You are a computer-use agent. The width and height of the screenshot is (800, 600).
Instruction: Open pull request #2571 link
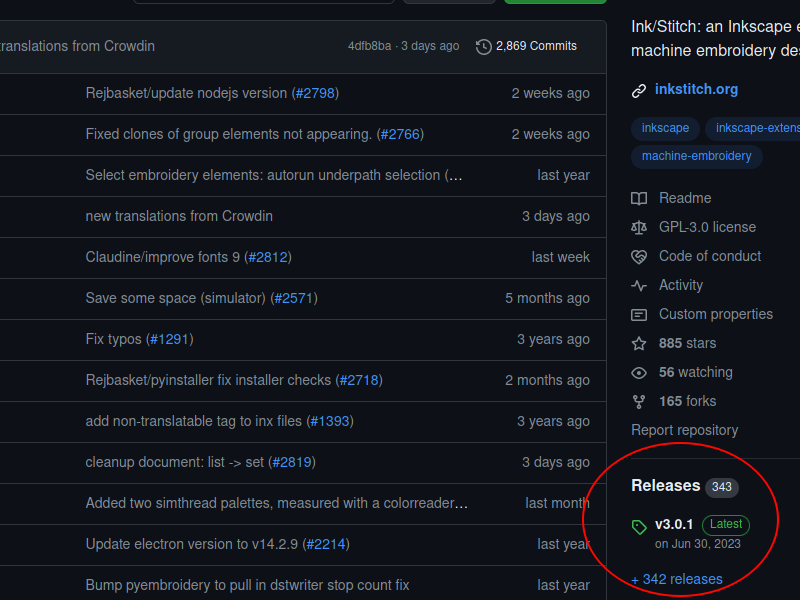coord(294,298)
